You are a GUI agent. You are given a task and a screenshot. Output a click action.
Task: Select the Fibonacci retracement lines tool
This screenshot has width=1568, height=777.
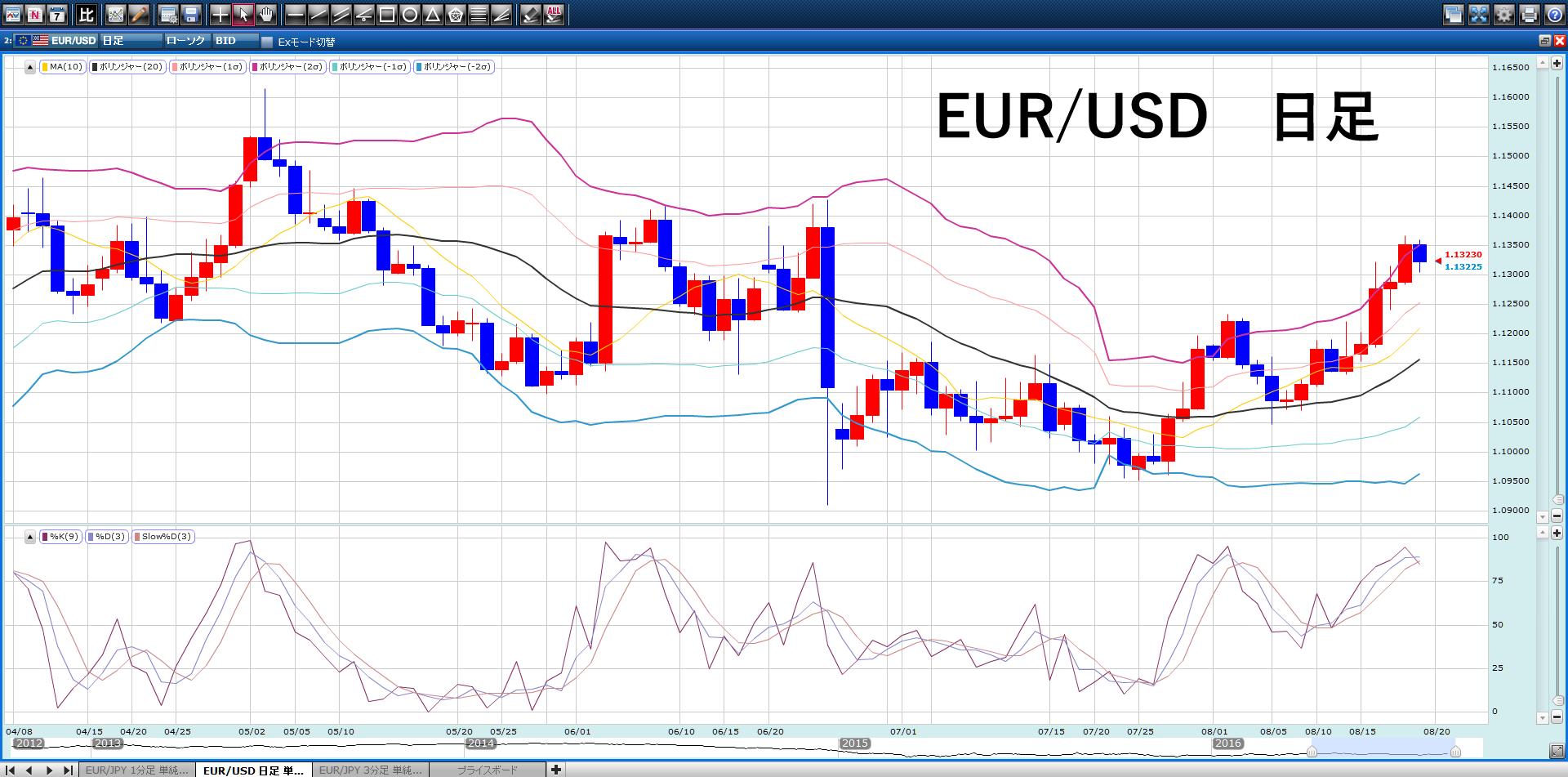tap(479, 14)
